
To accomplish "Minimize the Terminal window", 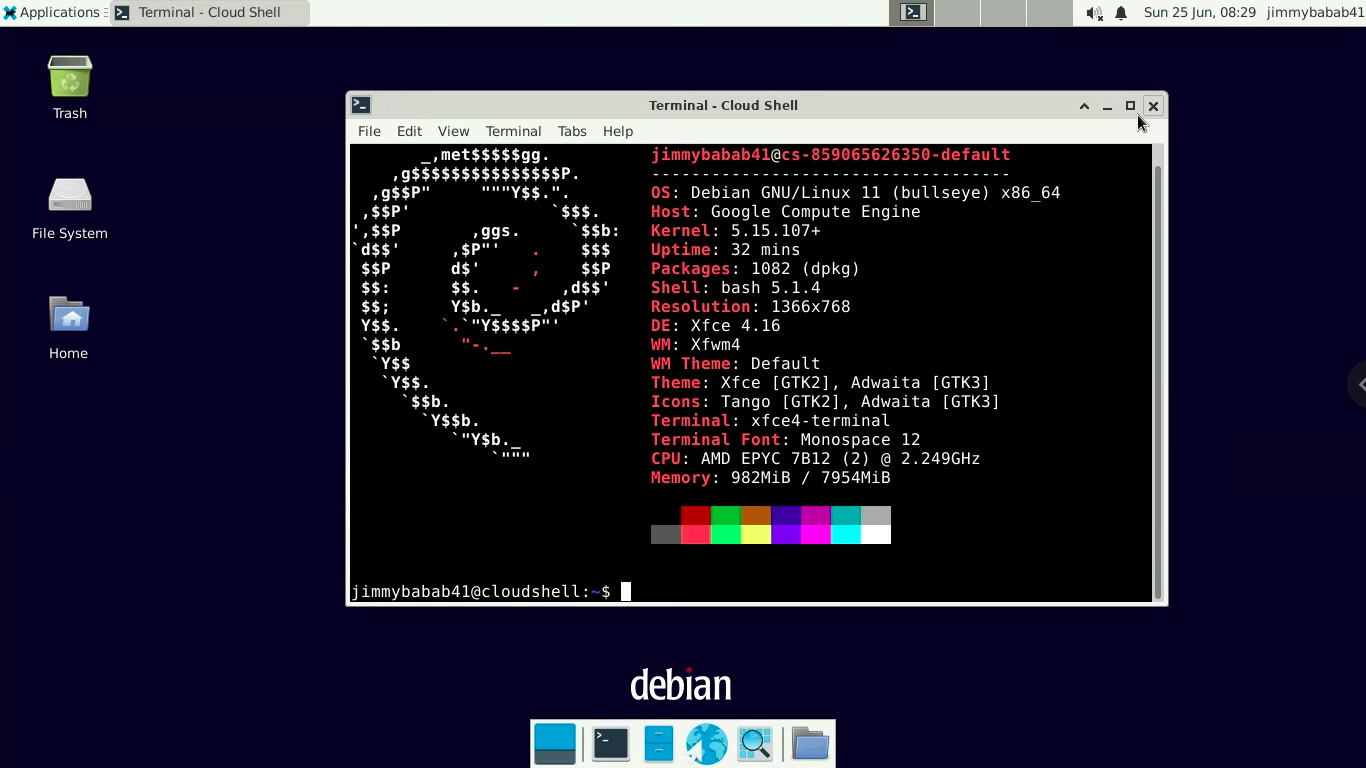I will click(x=1107, y=106).
